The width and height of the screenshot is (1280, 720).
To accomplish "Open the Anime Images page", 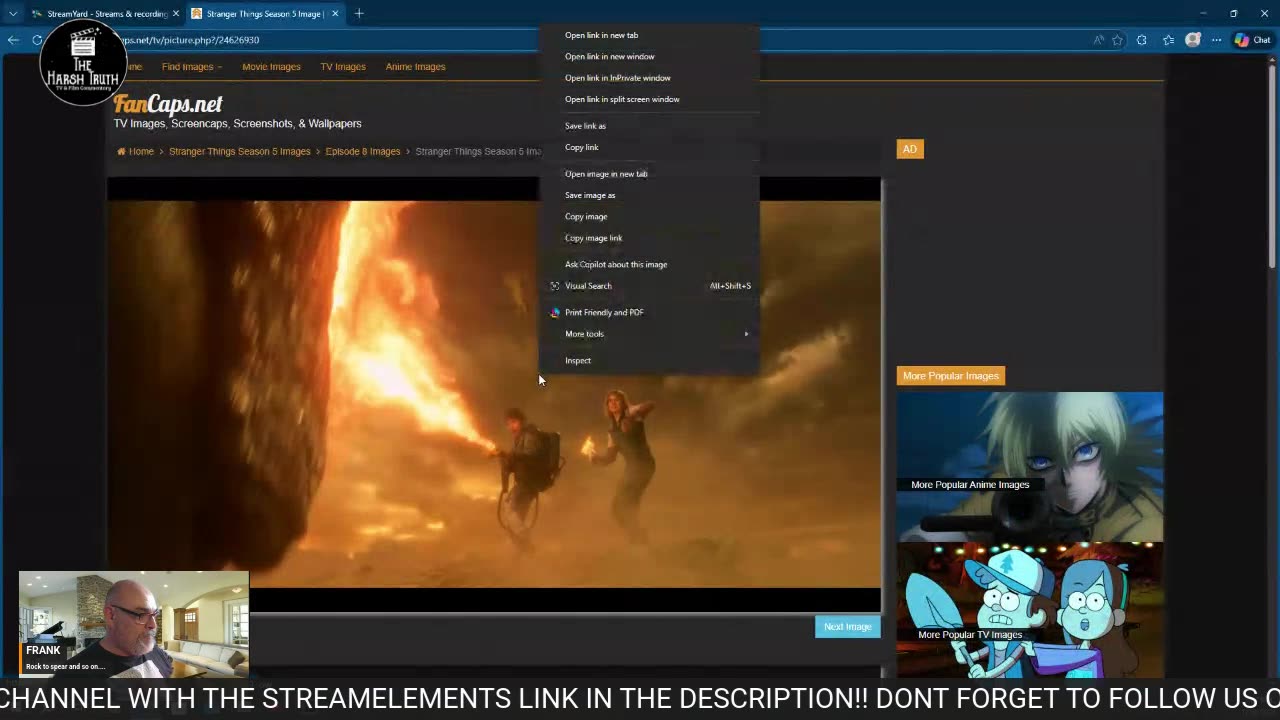I will [x=415, y=67].
